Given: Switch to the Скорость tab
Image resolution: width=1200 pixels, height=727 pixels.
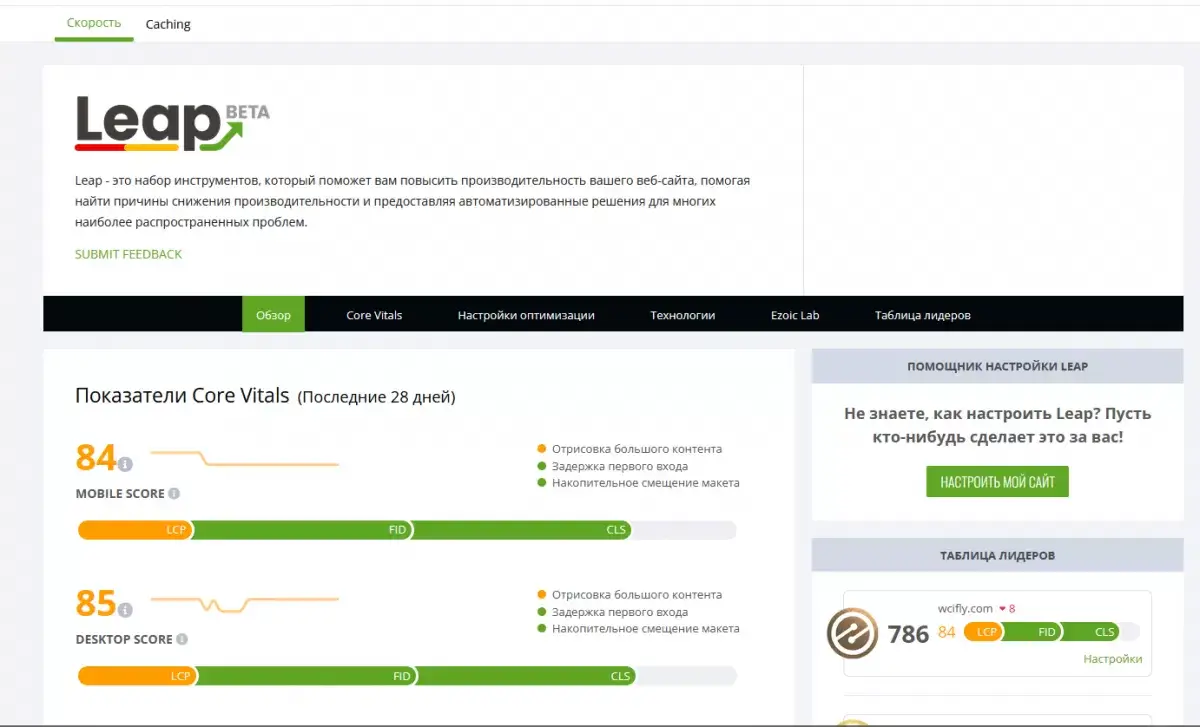Looking at the screenshot, I should coord(94,23).
